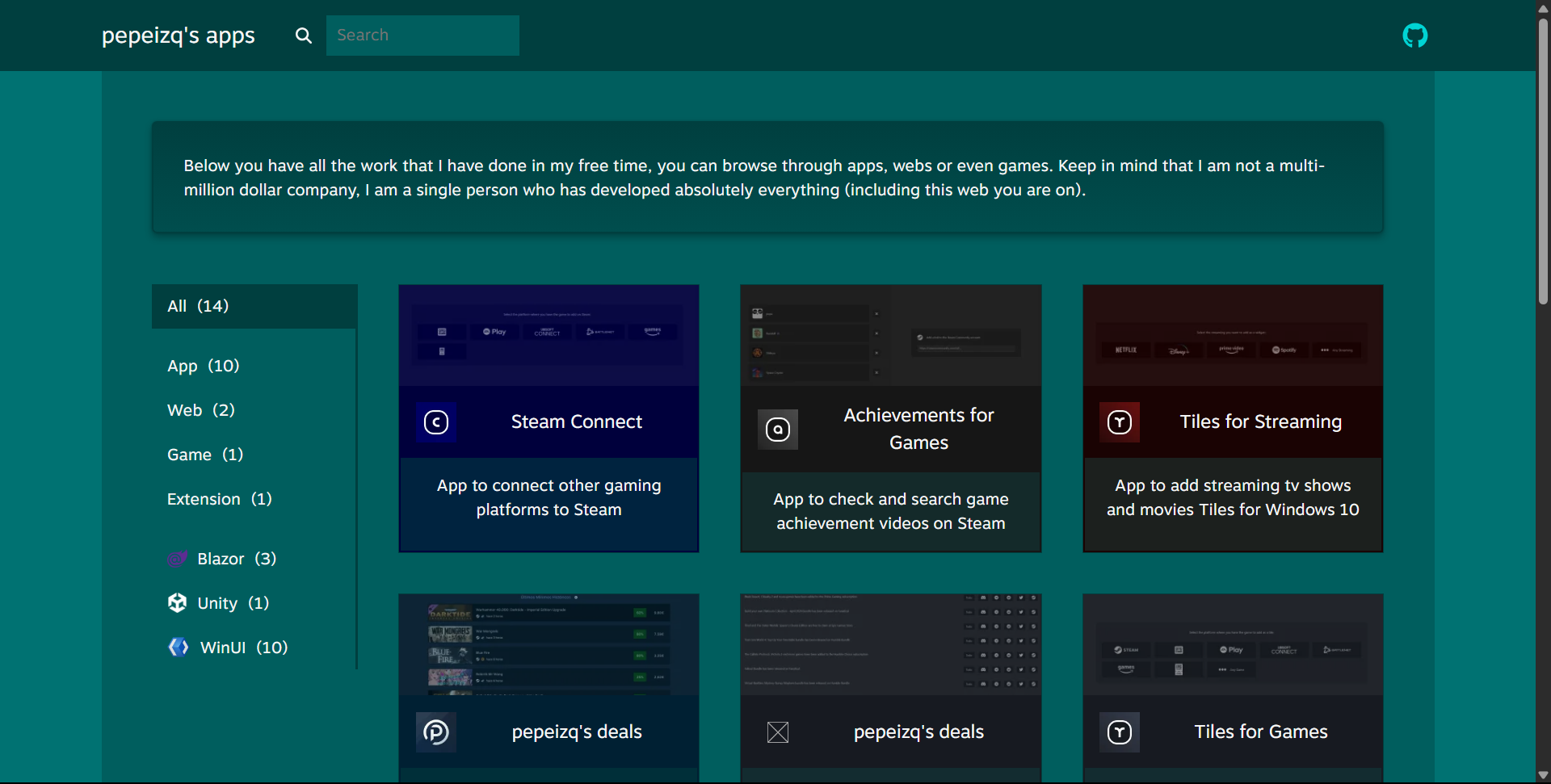Open the Steam Connect title
The width and height of the screenshot is (1551, 784).
577,422
